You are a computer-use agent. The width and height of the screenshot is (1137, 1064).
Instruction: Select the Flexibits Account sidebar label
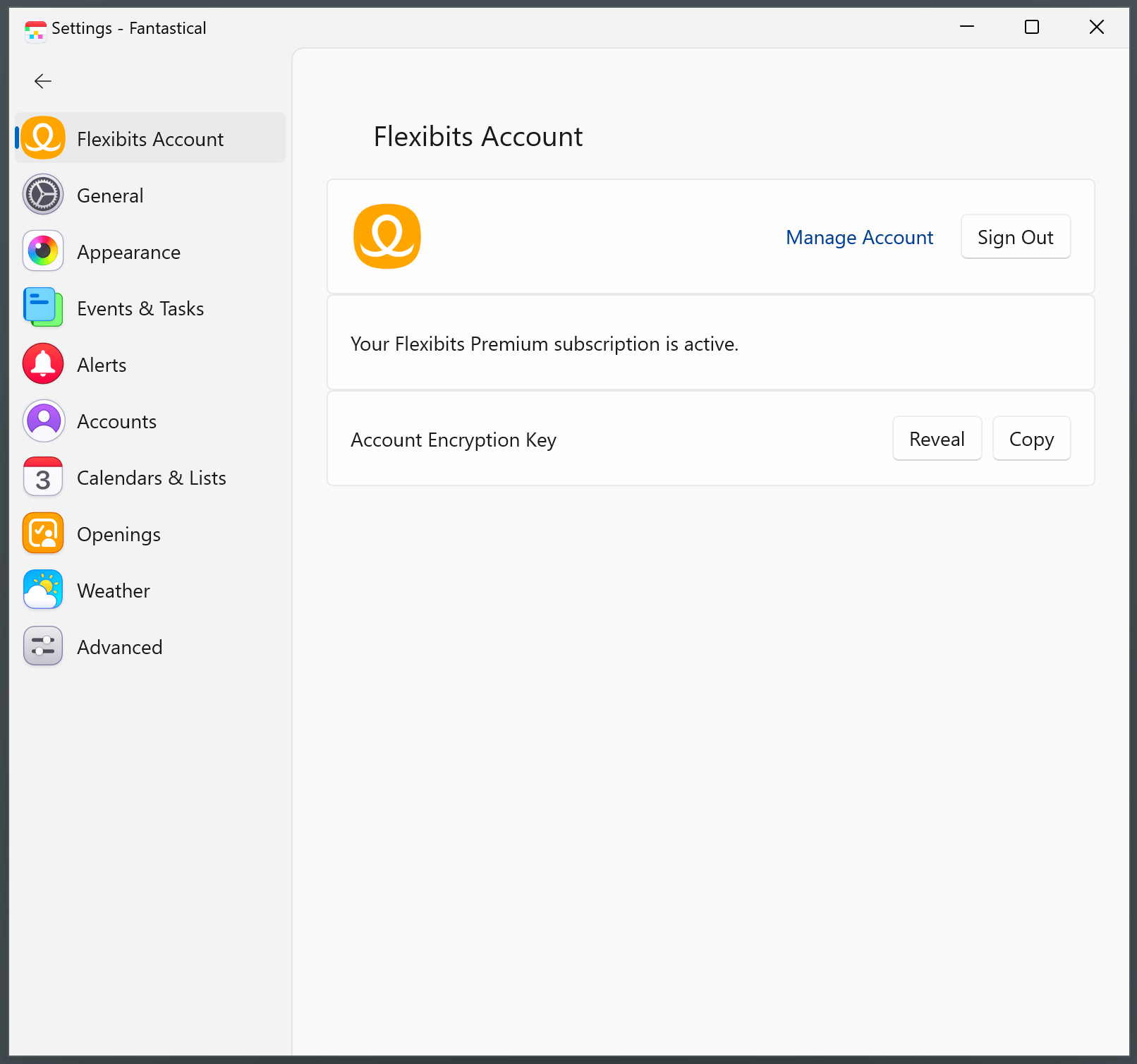[150, 139]
